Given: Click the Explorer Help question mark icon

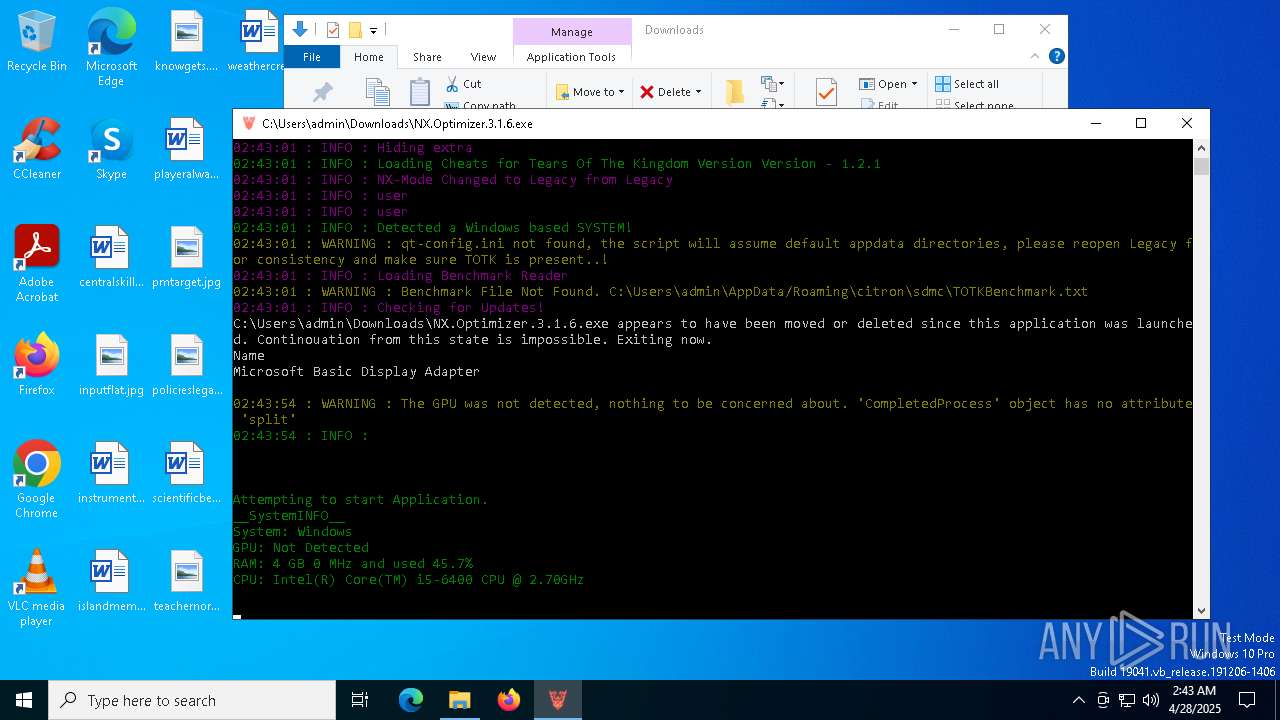Looking at the screenshot, I should (1056, 57).
